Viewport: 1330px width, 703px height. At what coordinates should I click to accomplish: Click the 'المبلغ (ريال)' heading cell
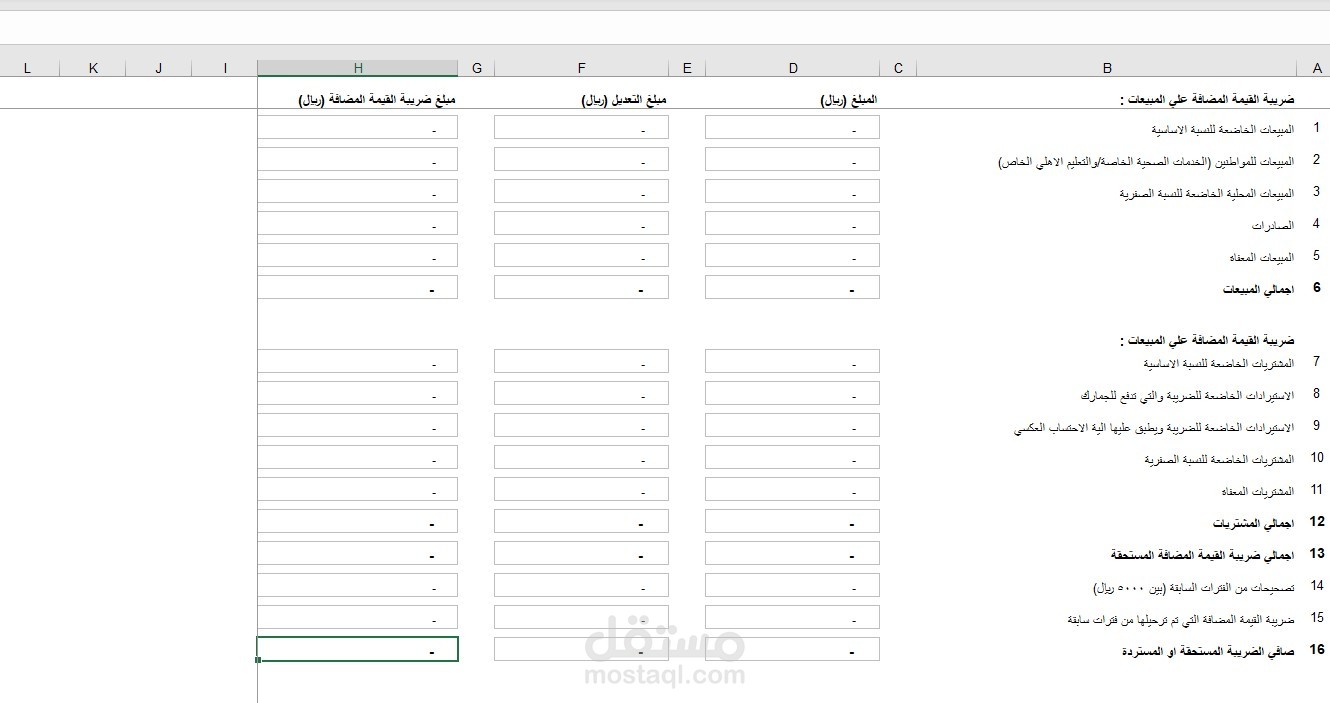pyautogui.click(x=849, y=100)
